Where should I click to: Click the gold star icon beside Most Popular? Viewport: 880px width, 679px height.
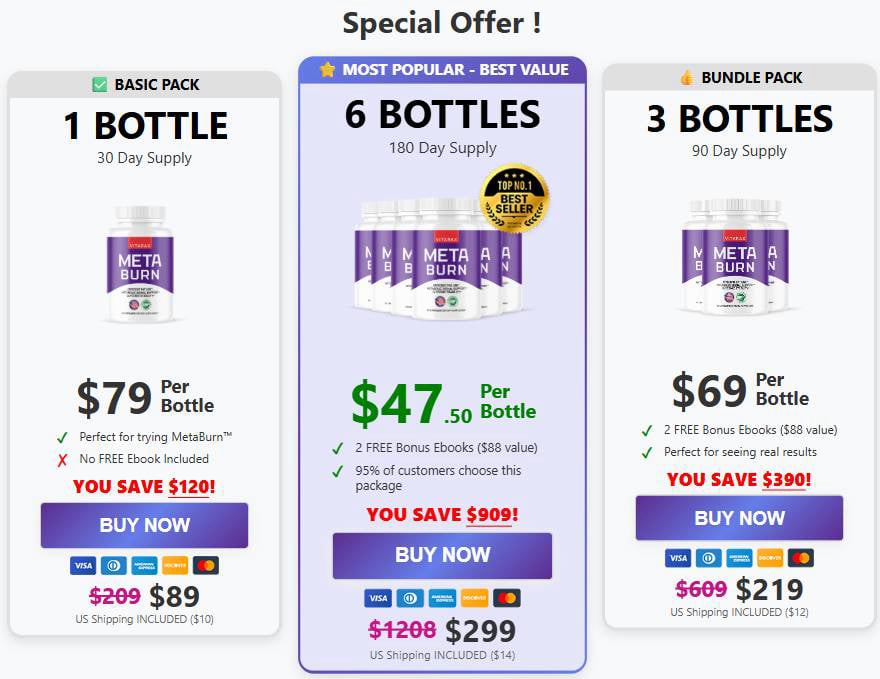(327, 70)
